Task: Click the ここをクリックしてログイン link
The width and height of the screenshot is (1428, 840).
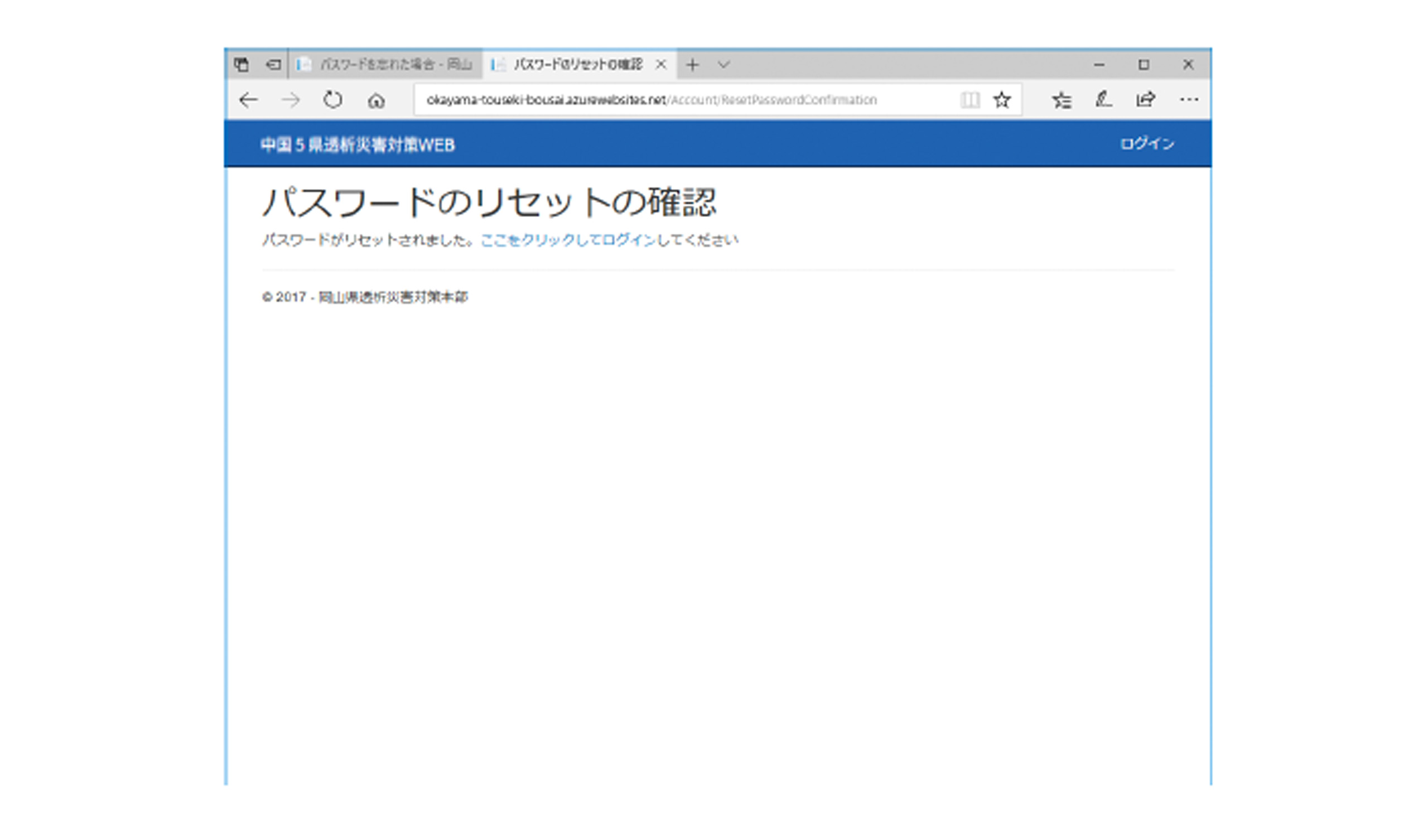Action: click(568, 240)
